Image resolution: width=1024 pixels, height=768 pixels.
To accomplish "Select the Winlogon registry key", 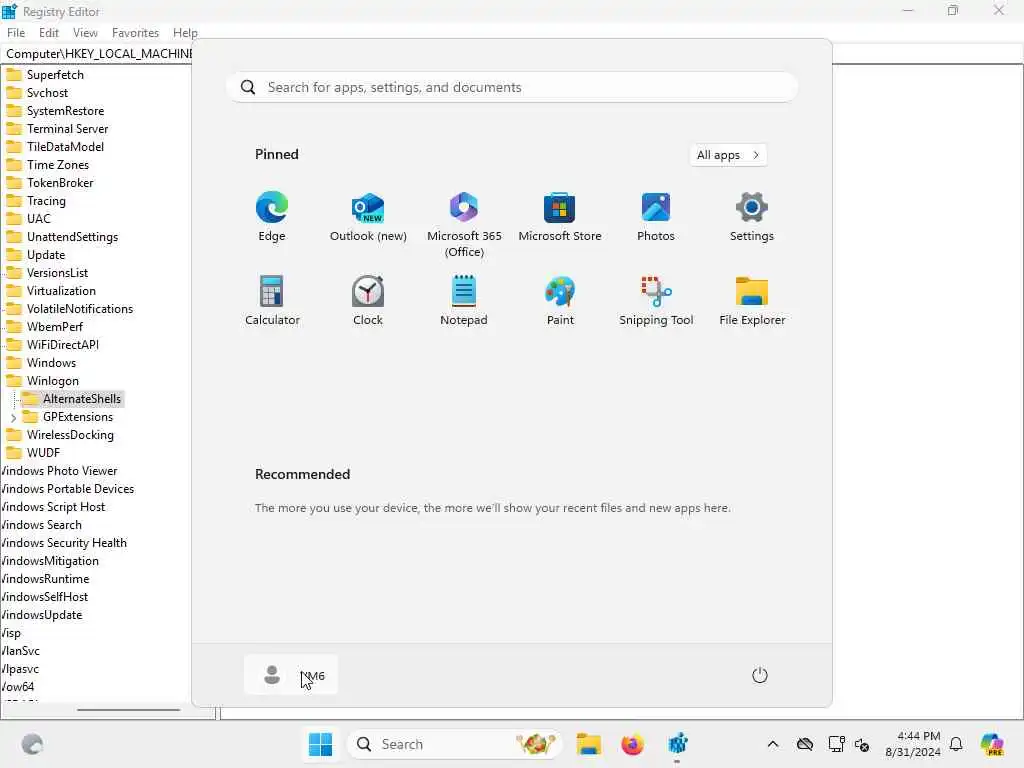I will [52, 381].
